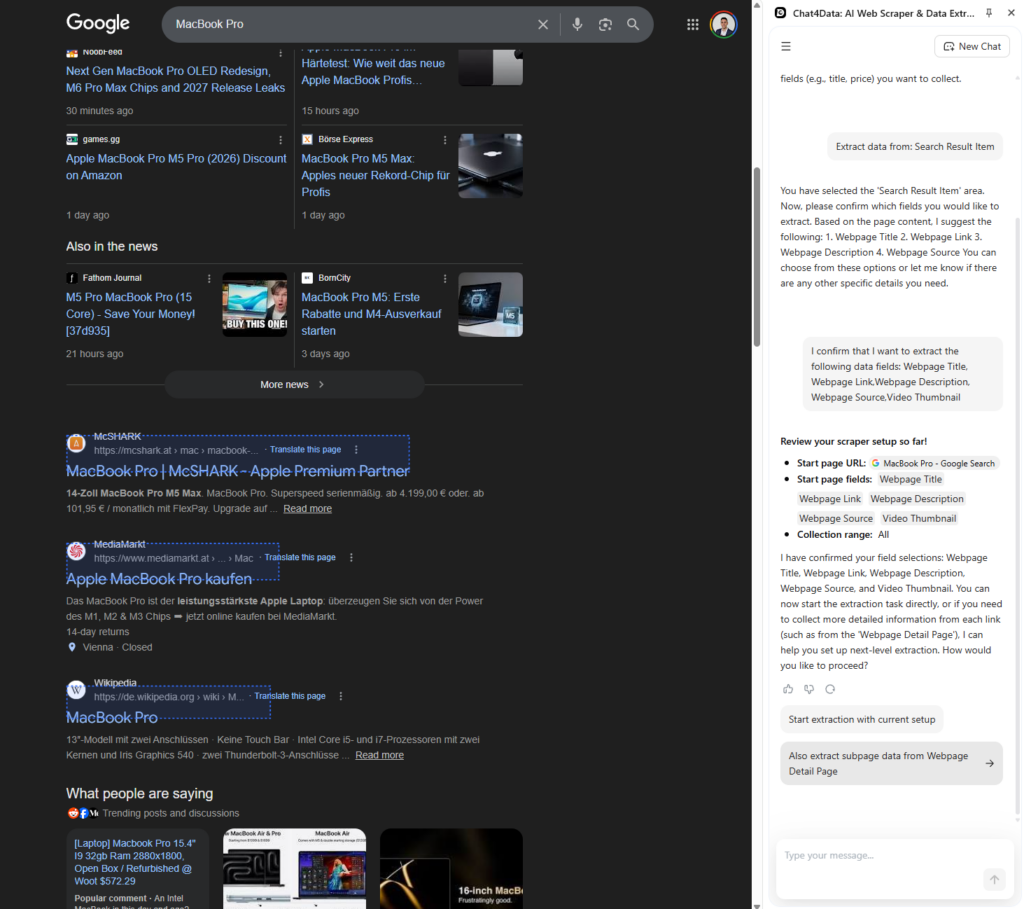Viewport: 1024px width, 909px height.
Task: Open the Börse Express article thumbnail
Action: tap(490, 166)
